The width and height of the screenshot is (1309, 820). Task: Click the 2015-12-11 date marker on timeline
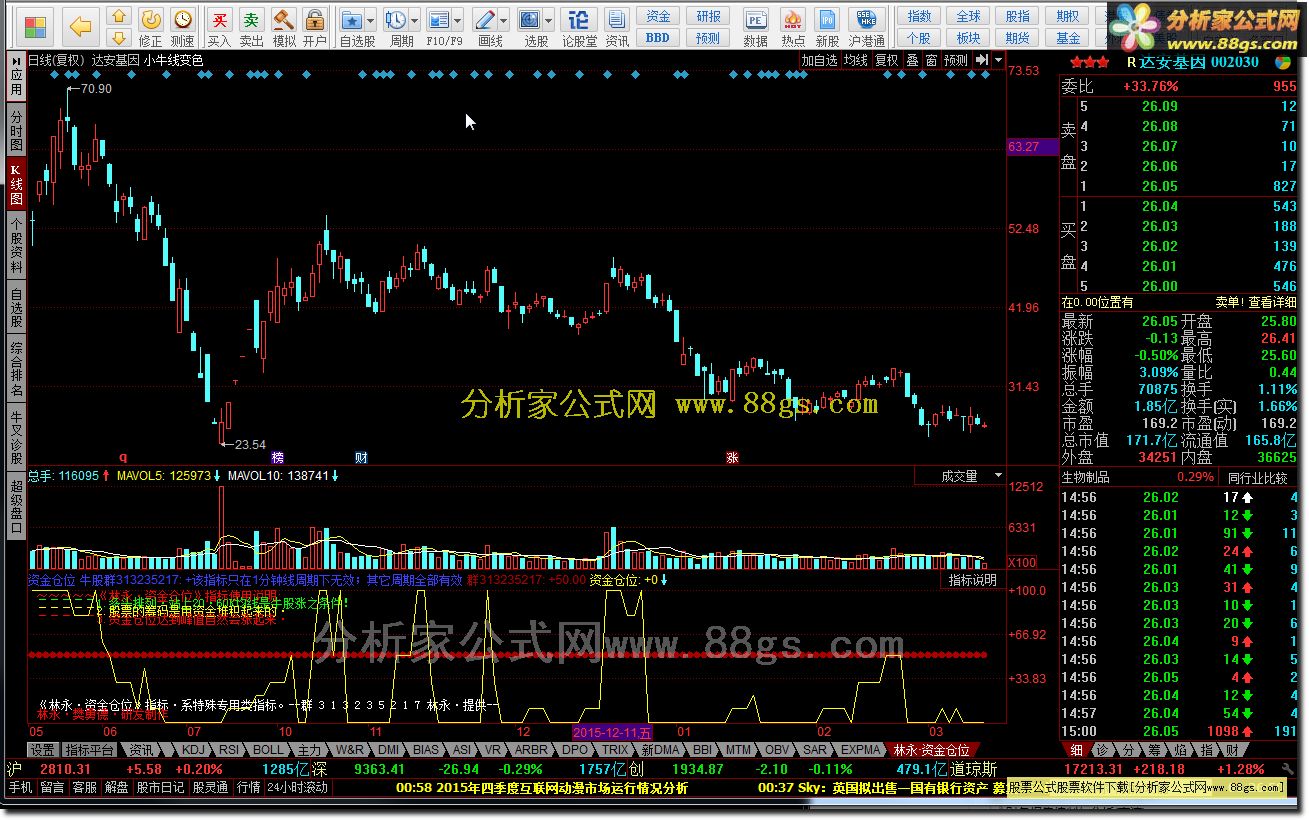[x=614, y=733]
